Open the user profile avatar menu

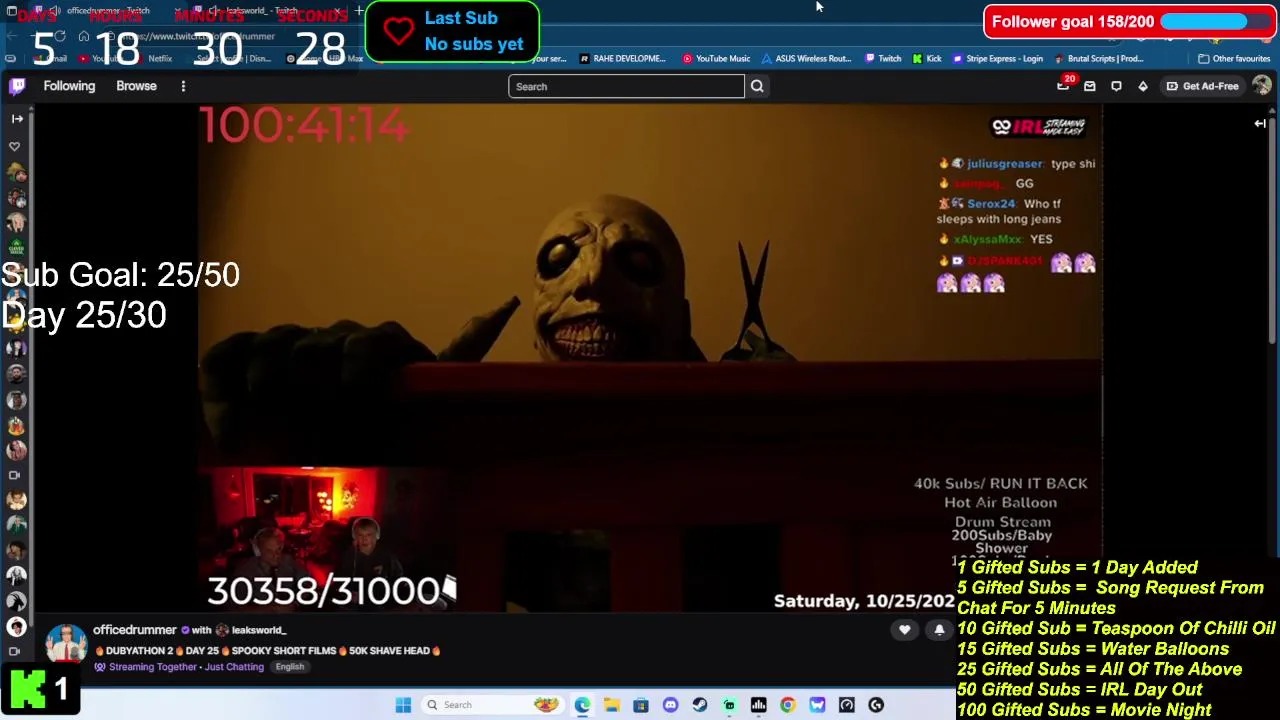[x=1261, y=86]
